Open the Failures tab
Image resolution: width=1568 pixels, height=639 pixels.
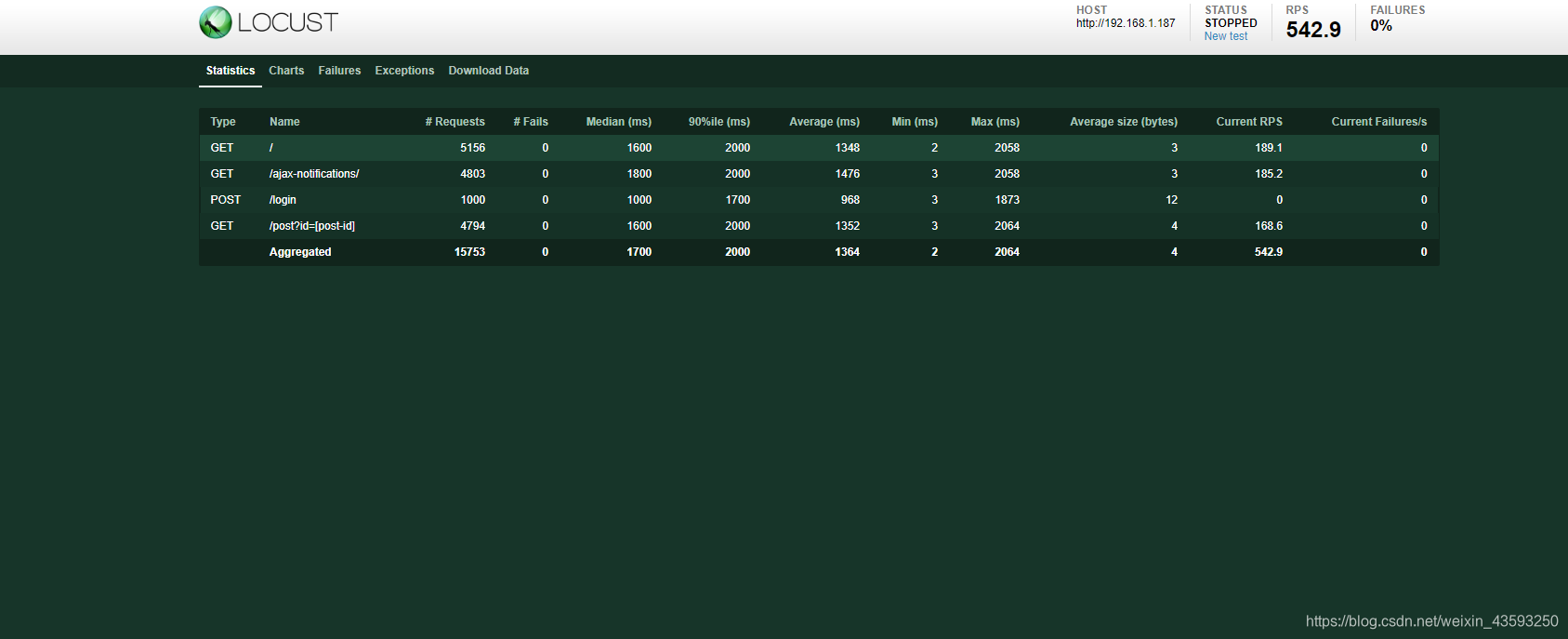(339, 71)
